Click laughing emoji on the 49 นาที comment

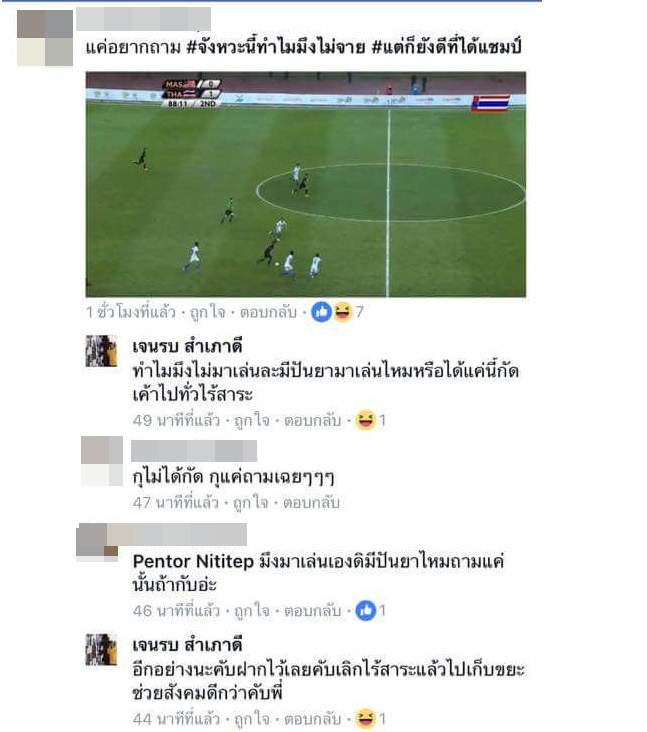[x=366, y=420]
